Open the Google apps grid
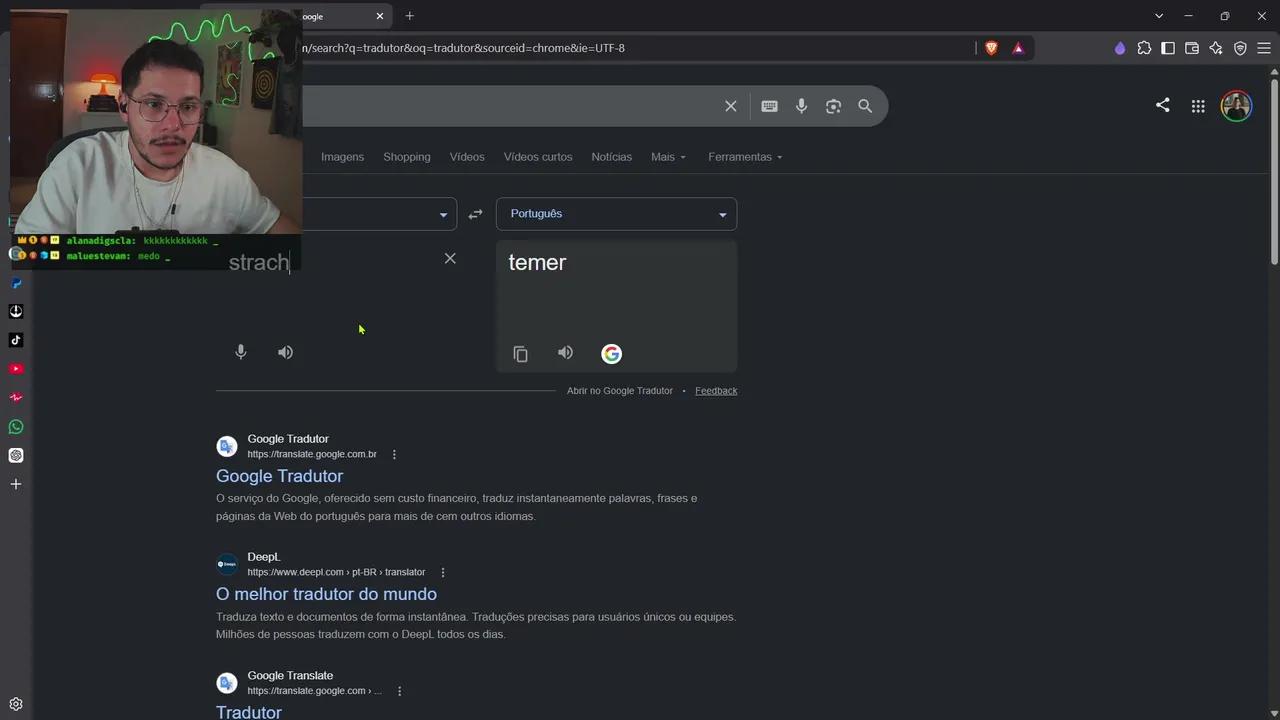Screen dimensions: 1280x720 (x=1198, y=106)
